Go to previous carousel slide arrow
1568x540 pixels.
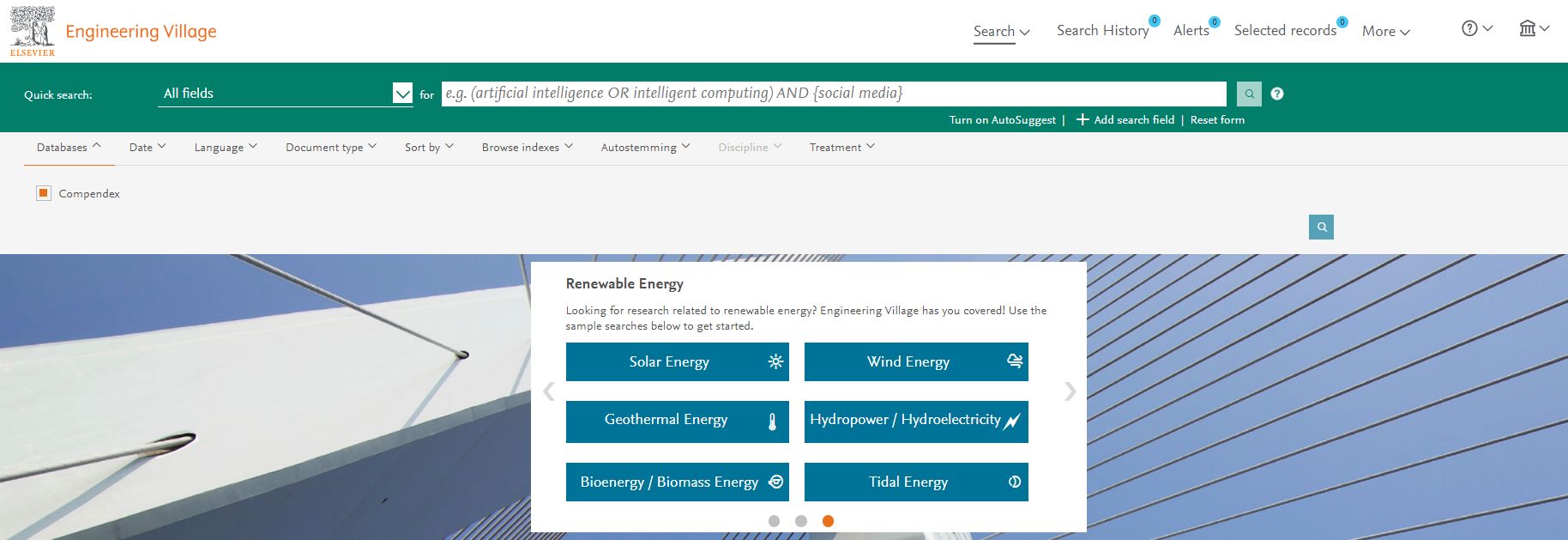[x=549, y=391]
